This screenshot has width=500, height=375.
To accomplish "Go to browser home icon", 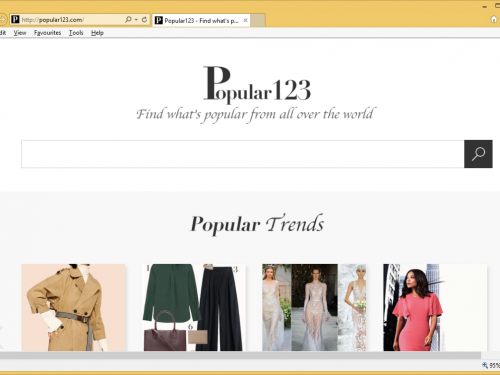I will coord(494,20).
